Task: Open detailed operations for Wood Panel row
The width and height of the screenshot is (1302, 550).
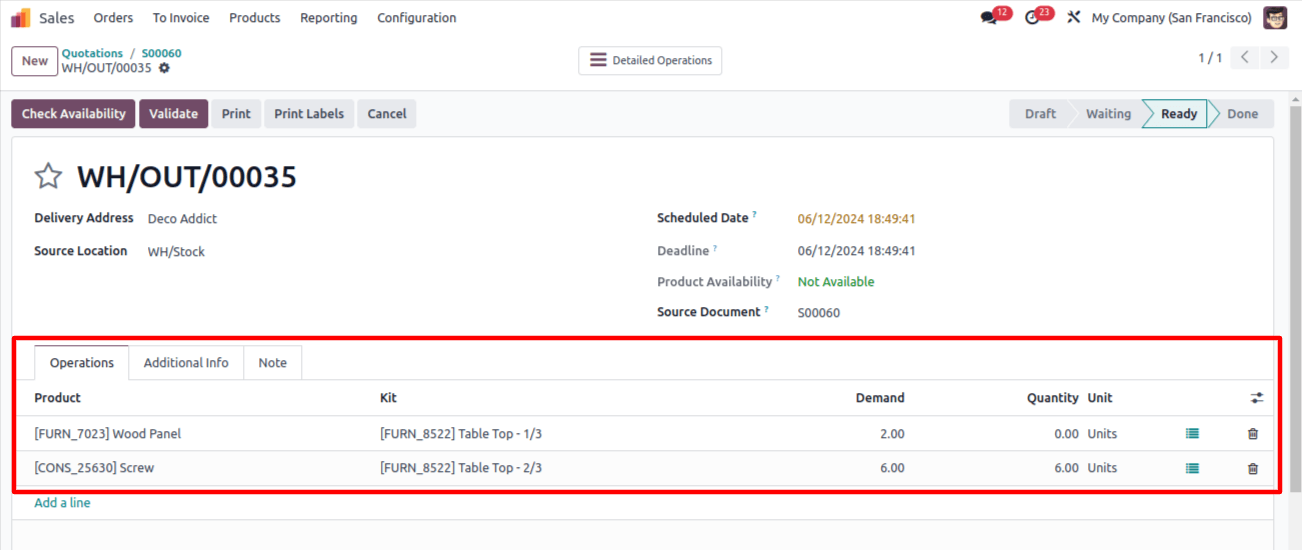Action: click(x=1192, y=434)
